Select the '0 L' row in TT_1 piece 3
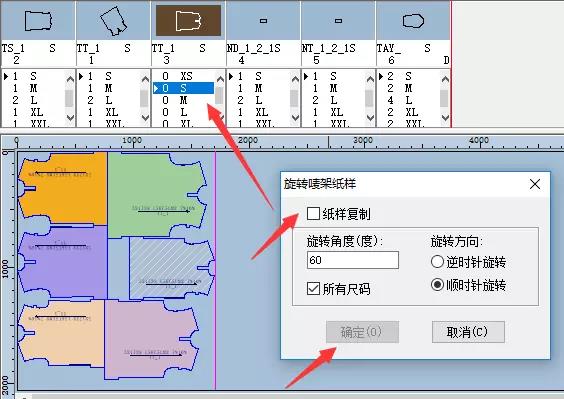Screen dimensions: 564x399 [x=183, y=112]
